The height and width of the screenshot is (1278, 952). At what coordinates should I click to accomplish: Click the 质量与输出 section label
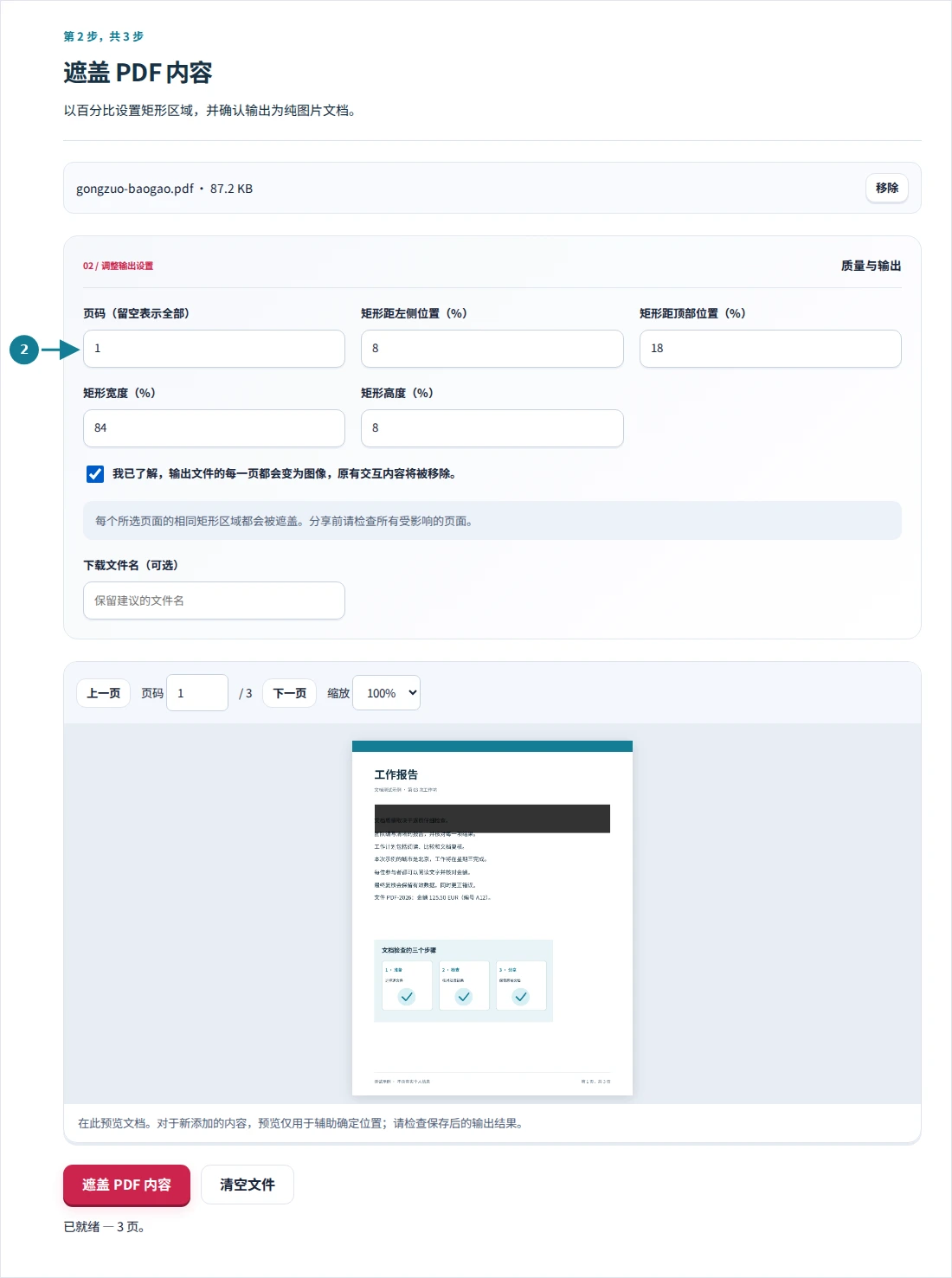(x=871, y=266)
